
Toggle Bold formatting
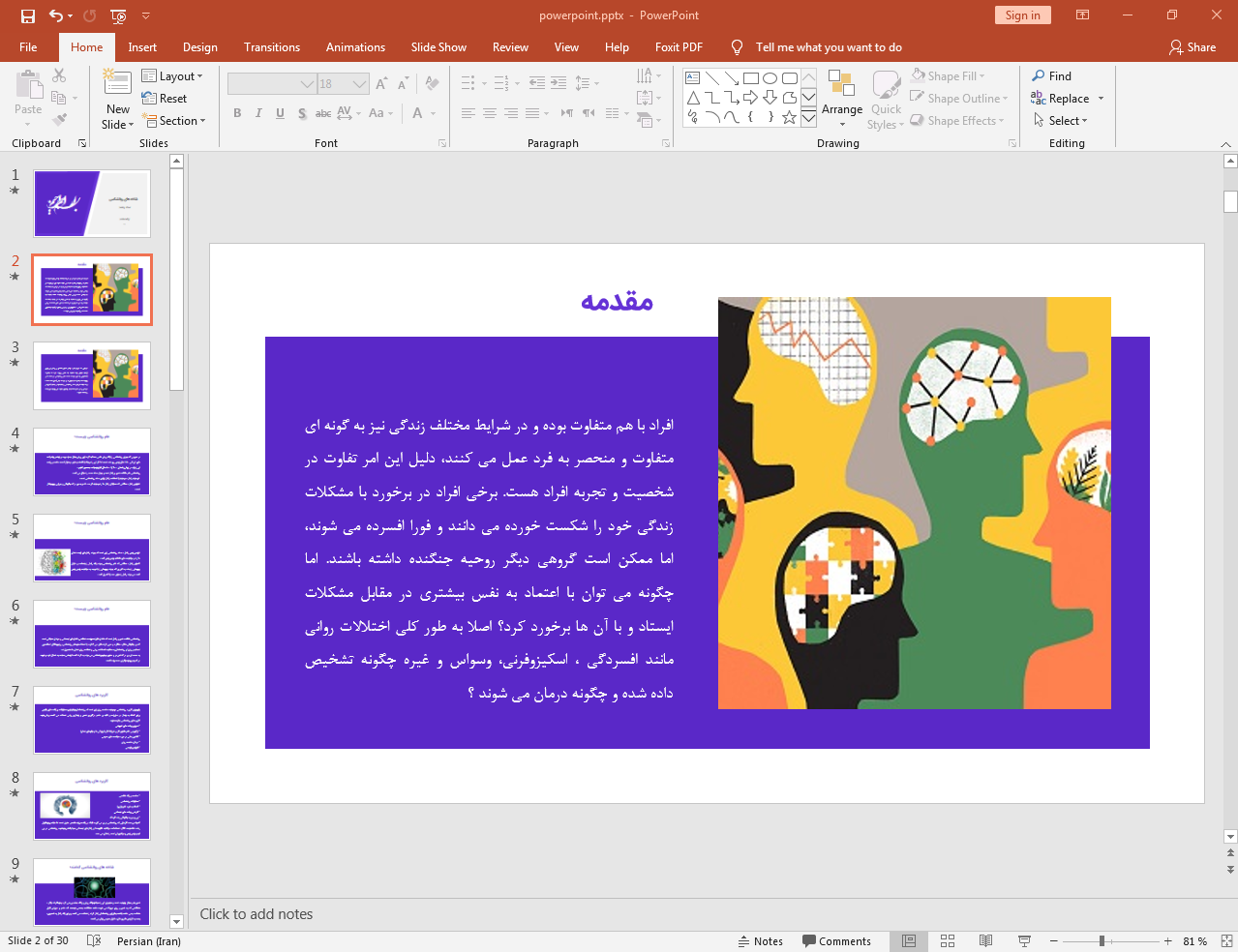tap(237, 113)
